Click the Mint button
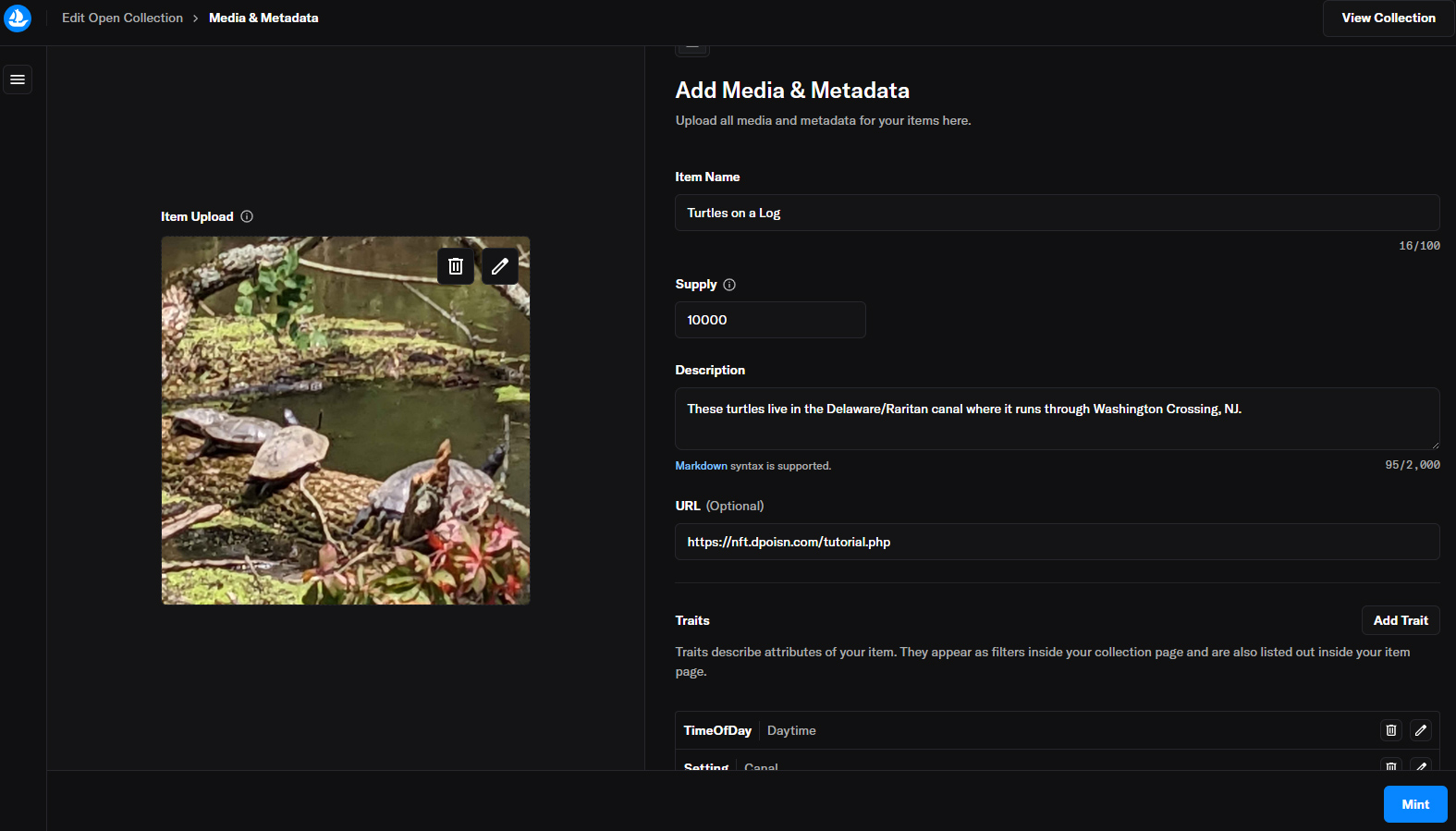The height and width of the screenshot is (831, 1456). pyautogui.click(x=1415, y=804)
